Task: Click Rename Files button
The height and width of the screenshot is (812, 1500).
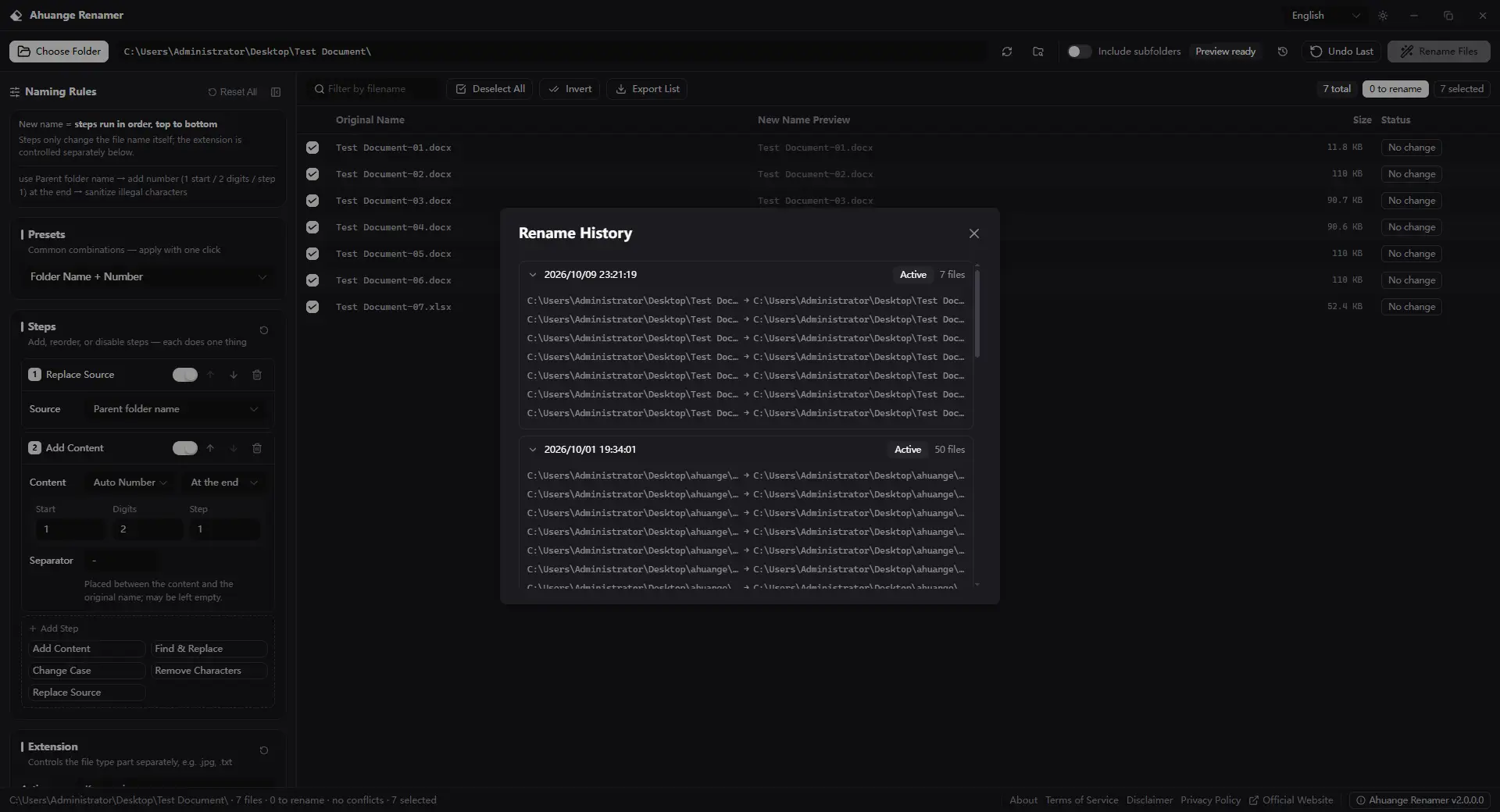Action: click(1438, 52)
